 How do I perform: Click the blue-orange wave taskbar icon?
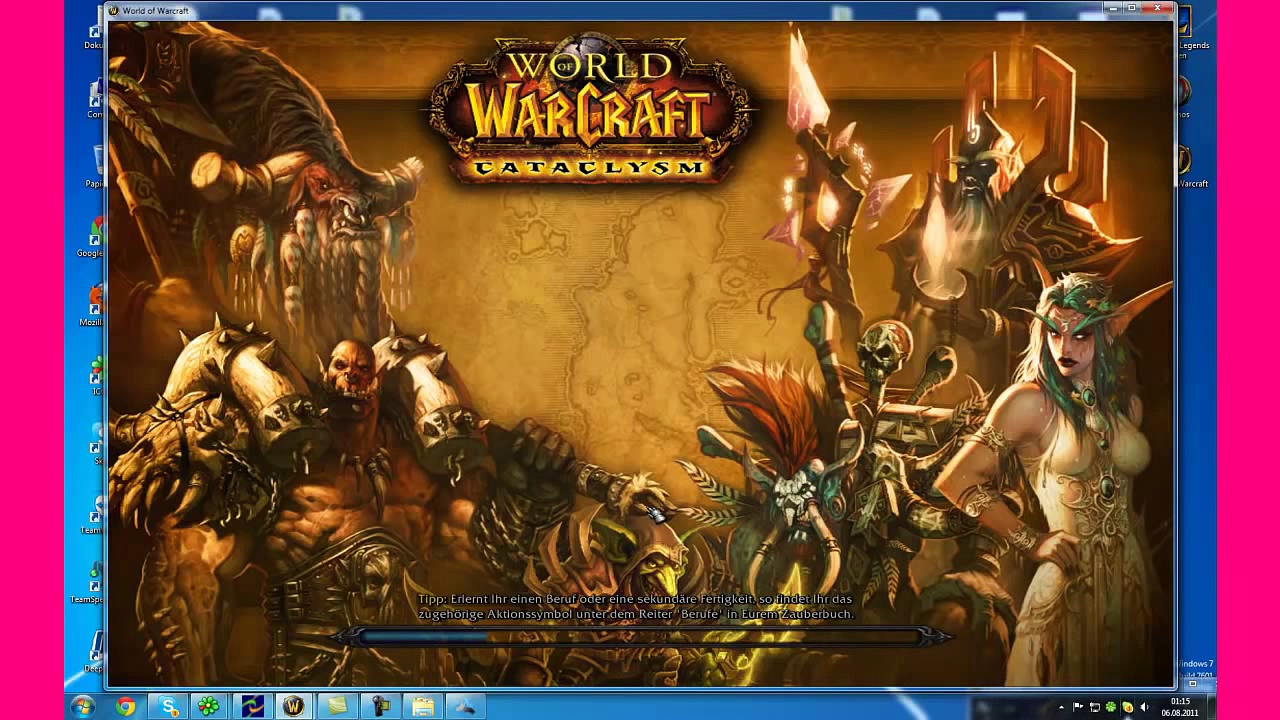click(x=251, y=706)
